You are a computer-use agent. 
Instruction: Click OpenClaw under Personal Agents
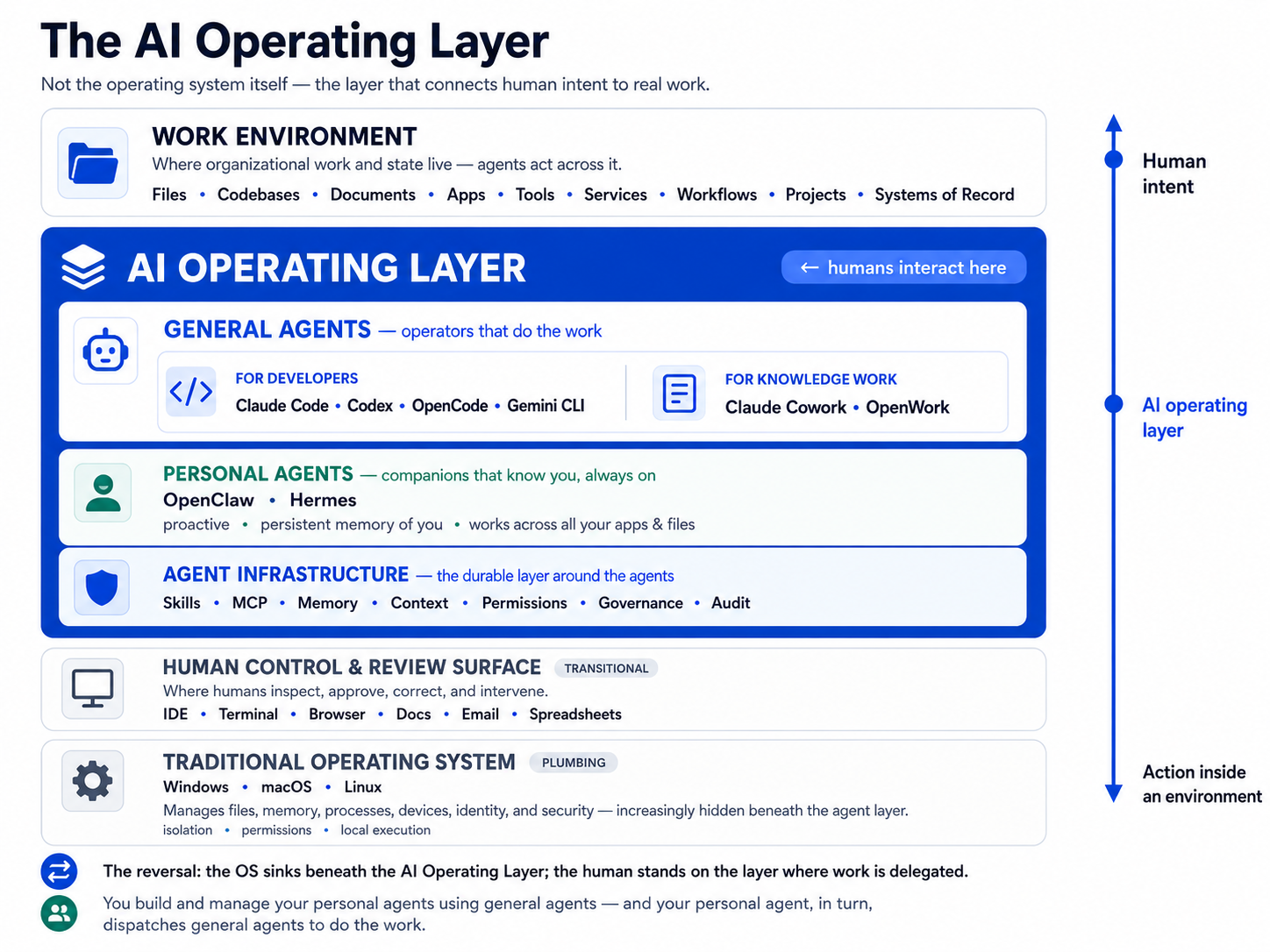click(209, 500)
